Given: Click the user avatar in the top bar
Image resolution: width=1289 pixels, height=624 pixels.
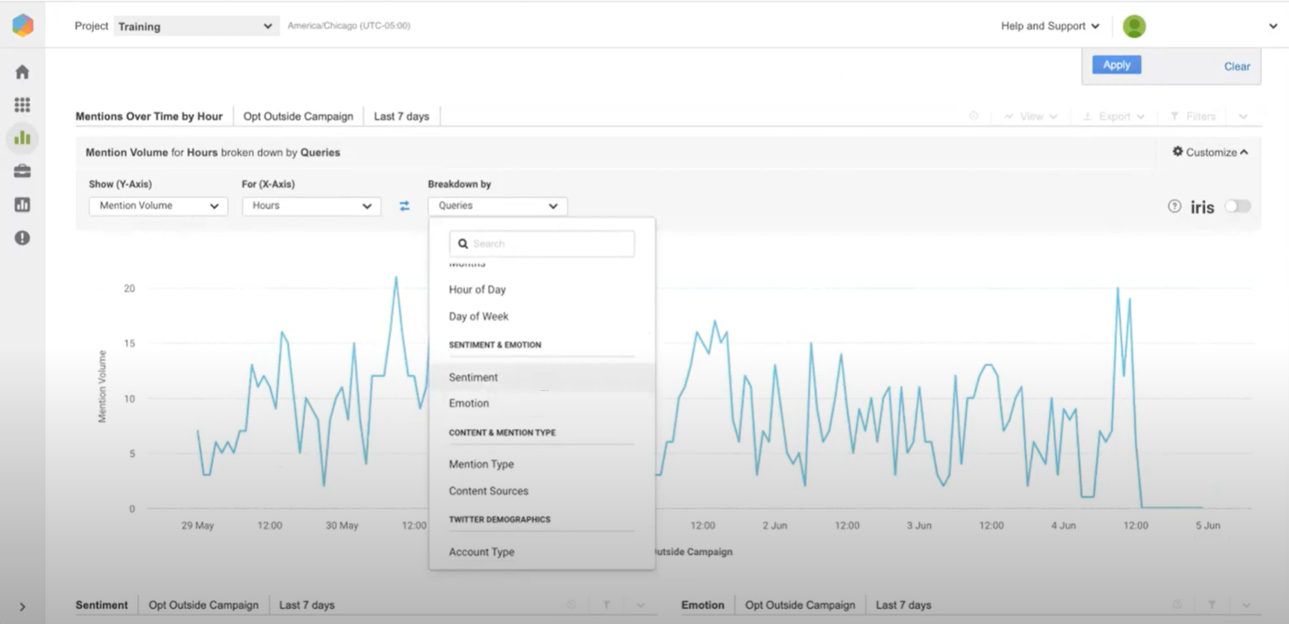Looking at the screenshot, I should pyautogui.click(x=1133, y=26).
